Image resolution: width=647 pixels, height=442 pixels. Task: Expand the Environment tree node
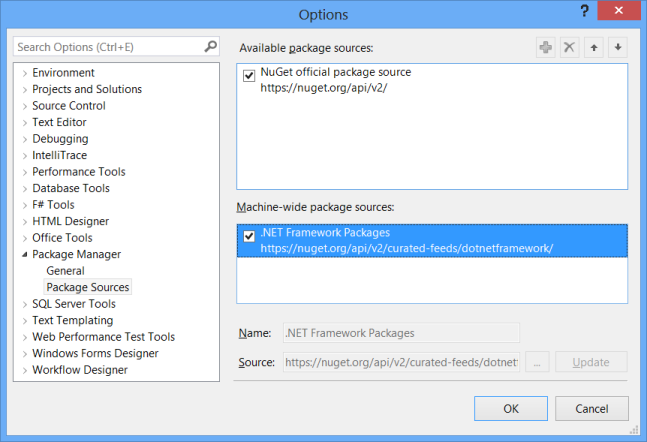(24, 73)
